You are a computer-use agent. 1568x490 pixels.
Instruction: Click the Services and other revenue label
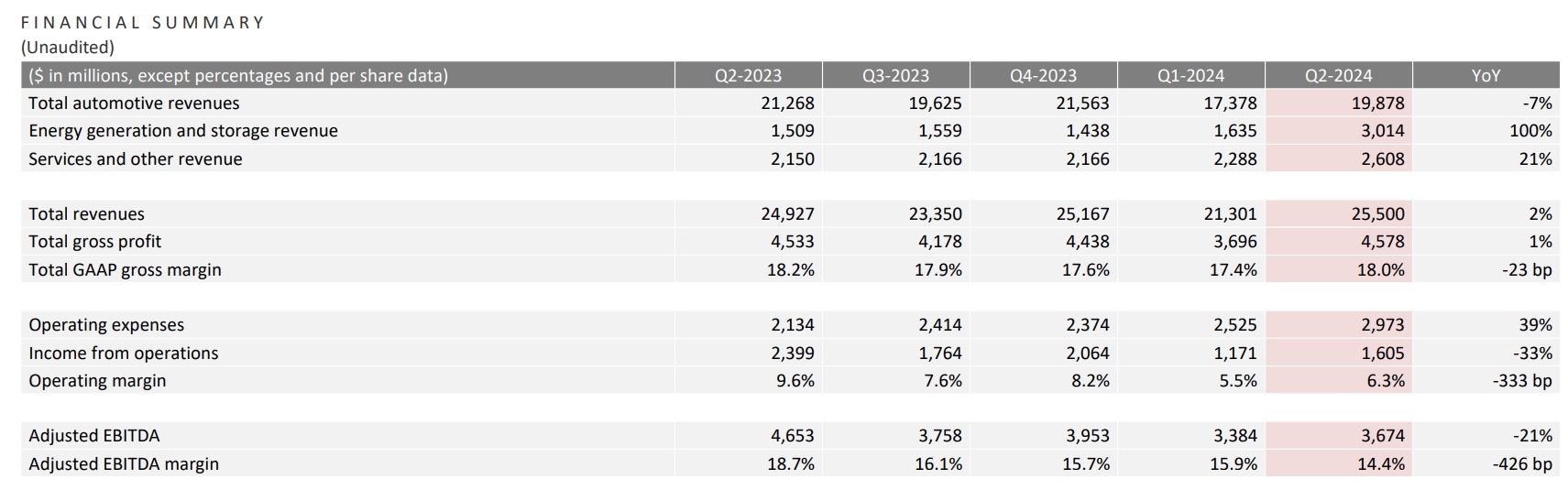click(x=136, y=159)
